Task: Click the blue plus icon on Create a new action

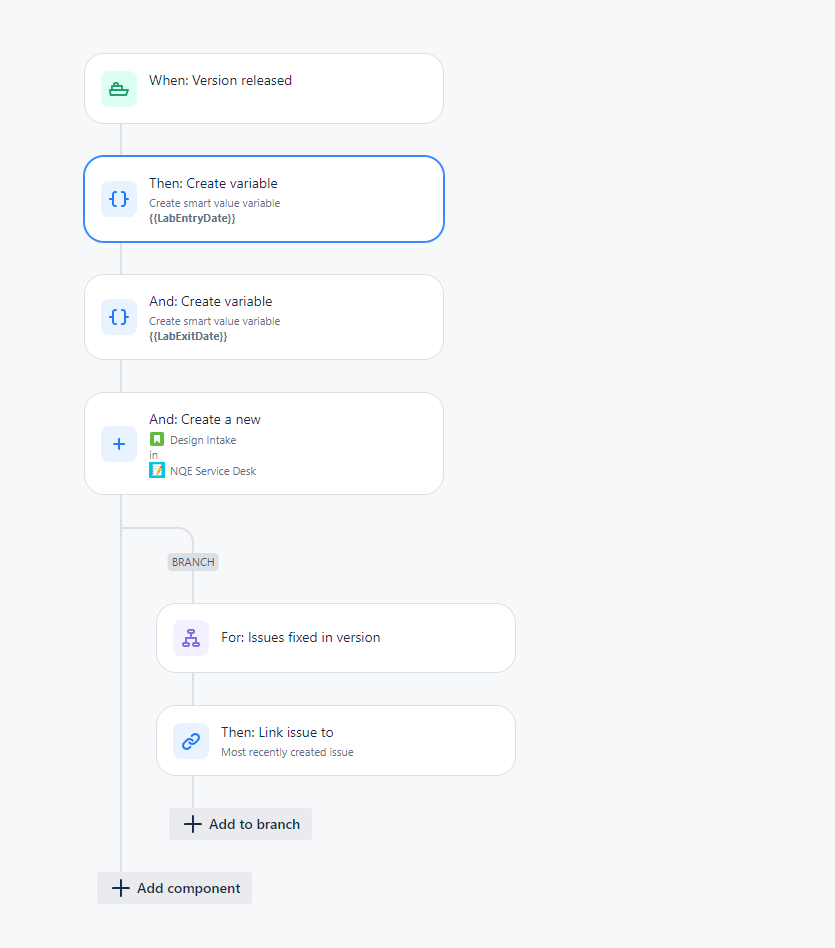Action: [118, 444]
